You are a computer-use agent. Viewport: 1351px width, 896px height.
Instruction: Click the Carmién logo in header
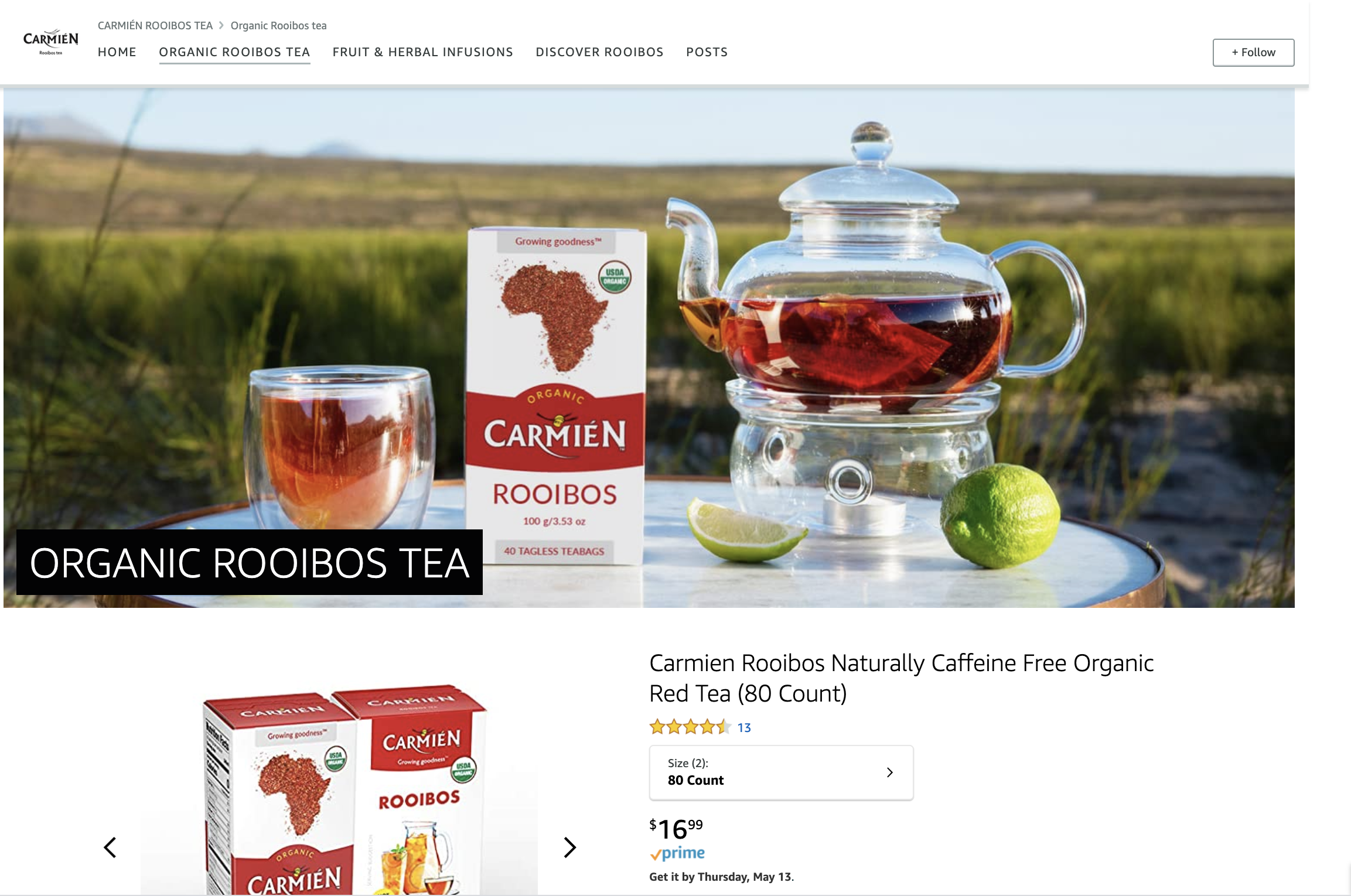click(50, 42)
